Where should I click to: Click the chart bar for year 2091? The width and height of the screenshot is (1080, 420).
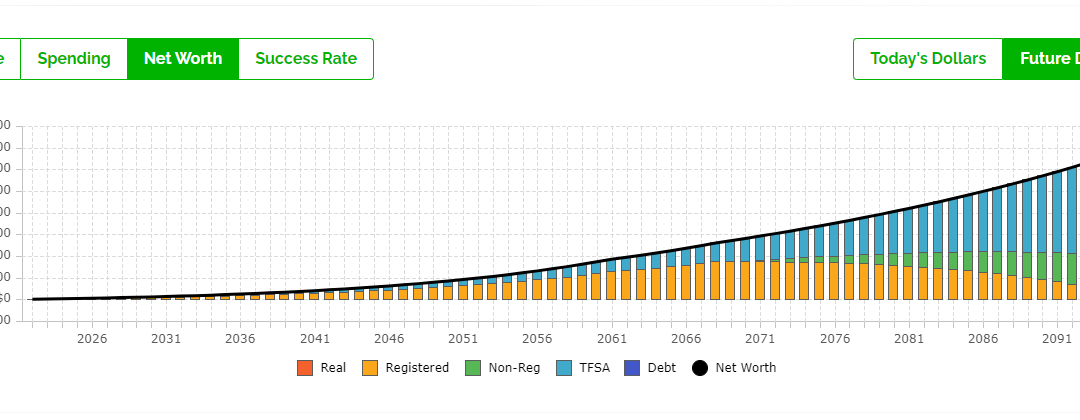1057,235
